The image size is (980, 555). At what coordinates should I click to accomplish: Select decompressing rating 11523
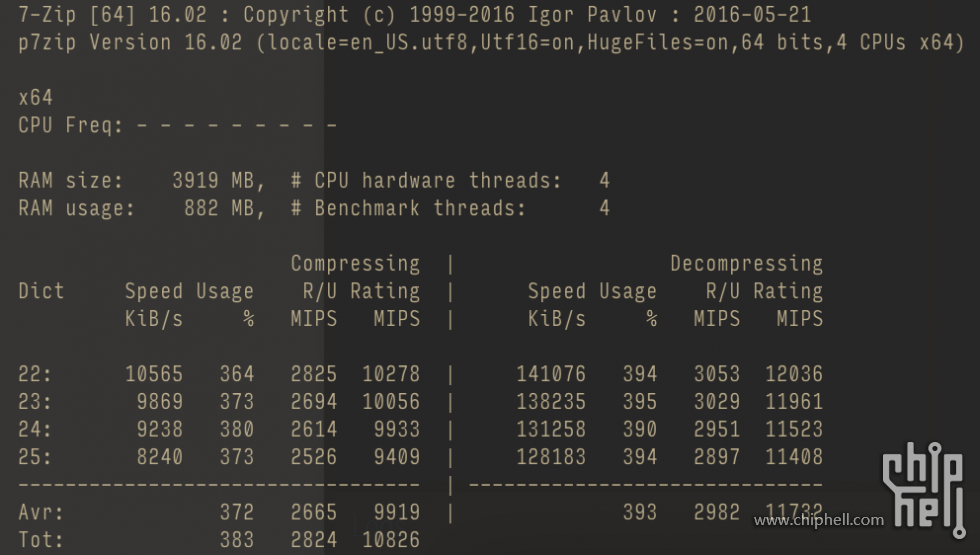[x=794, y=429]
